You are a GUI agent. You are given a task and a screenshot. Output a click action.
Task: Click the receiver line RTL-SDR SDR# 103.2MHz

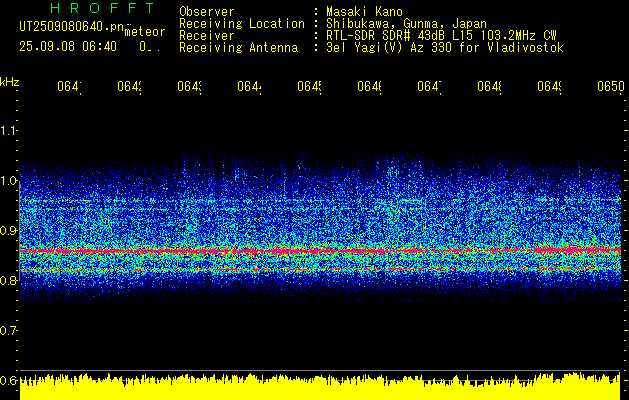441,36
